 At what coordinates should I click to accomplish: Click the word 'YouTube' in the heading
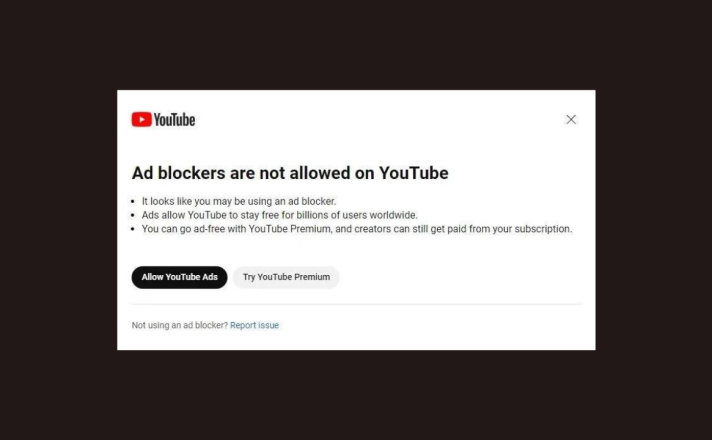tap(414, 173)
